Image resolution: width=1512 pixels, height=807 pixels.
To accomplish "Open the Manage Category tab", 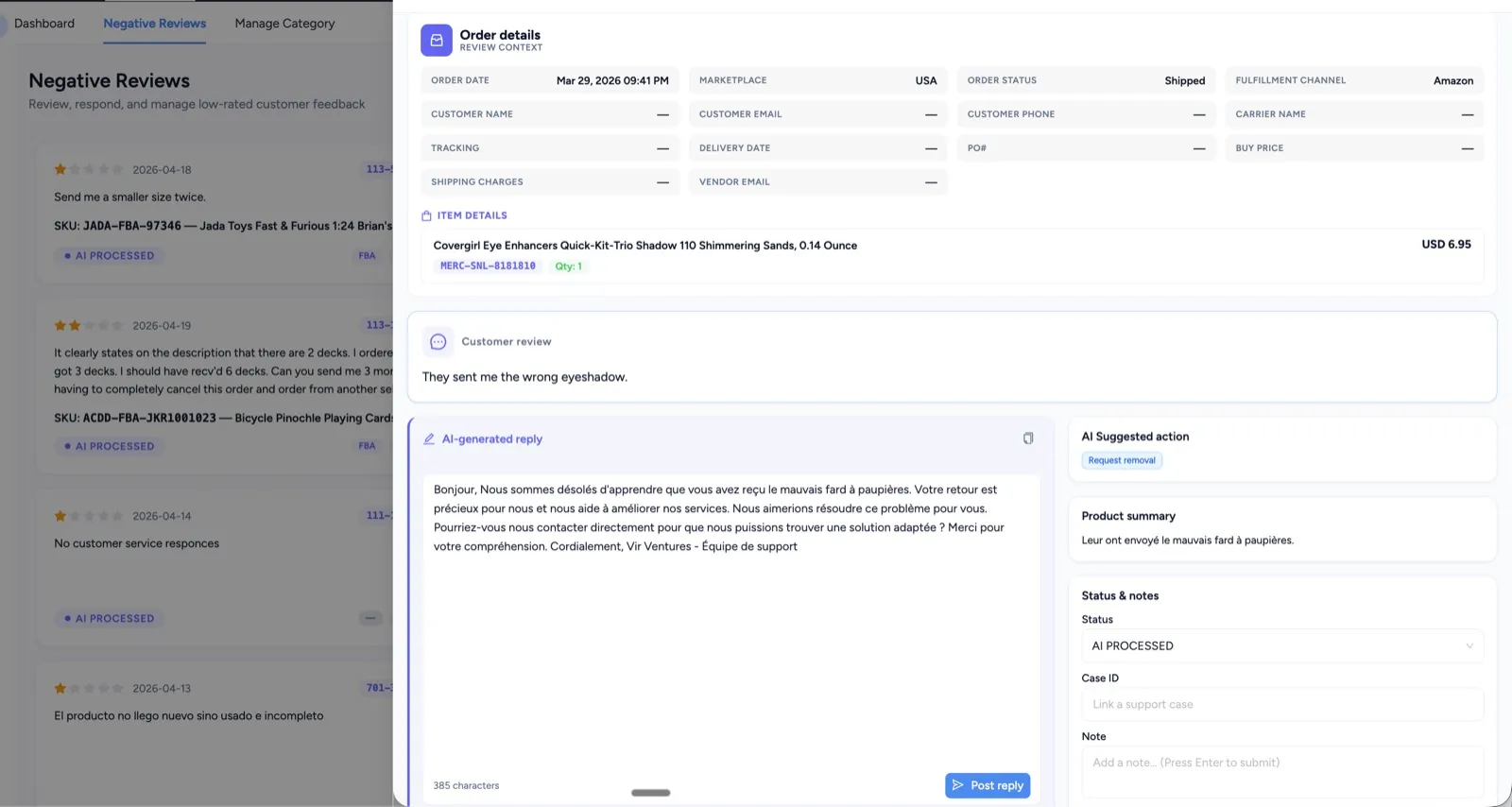I will [284, 24].
